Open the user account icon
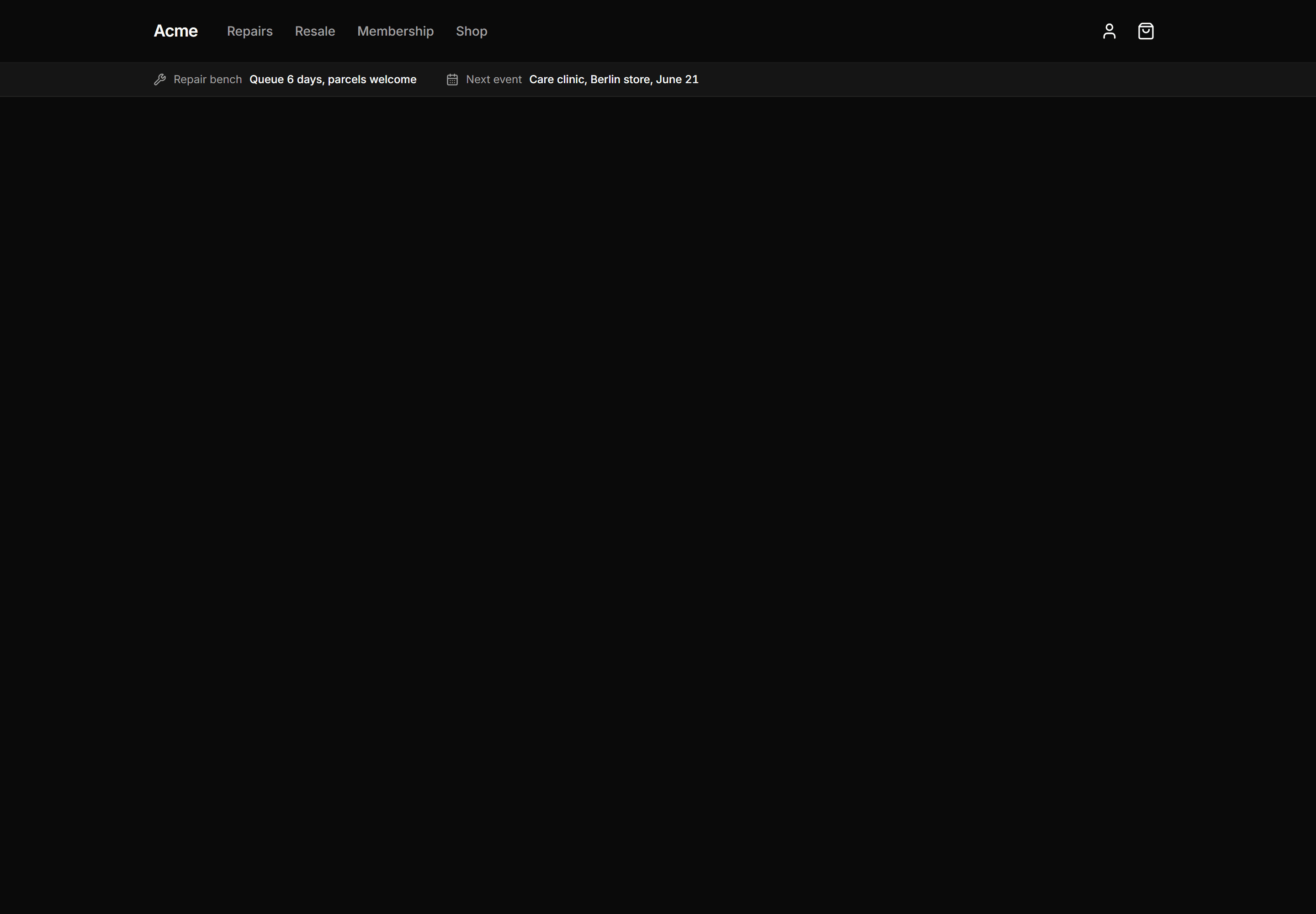The image size is (1316, 914). (x=1109, y=31)
